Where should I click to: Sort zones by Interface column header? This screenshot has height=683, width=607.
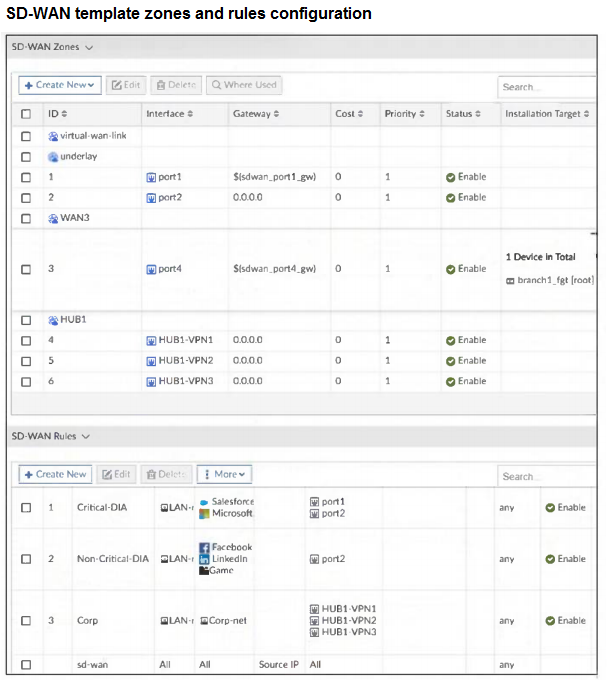pyautogui.click(x=169, y=114)
